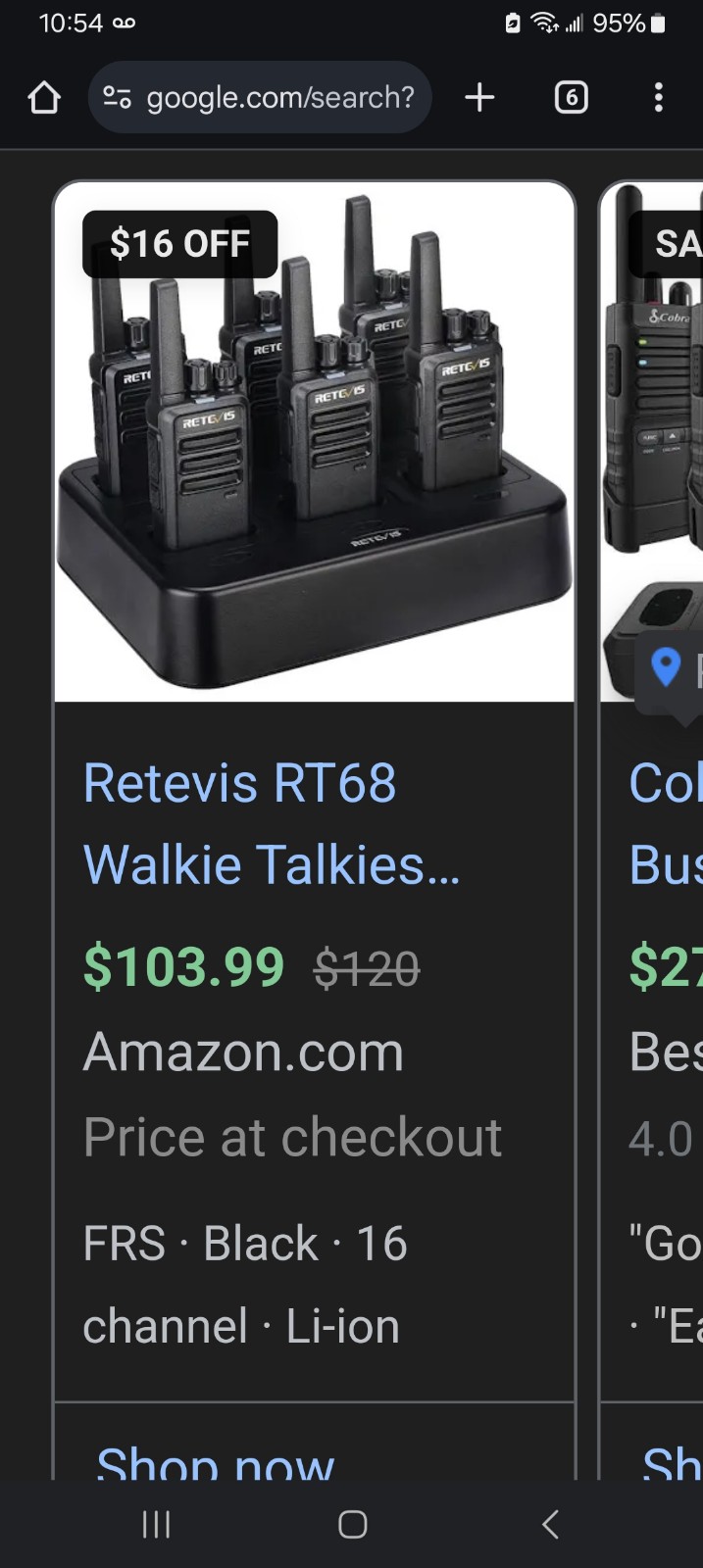Open the Cobra radio product image

click(x=652, y=442)
